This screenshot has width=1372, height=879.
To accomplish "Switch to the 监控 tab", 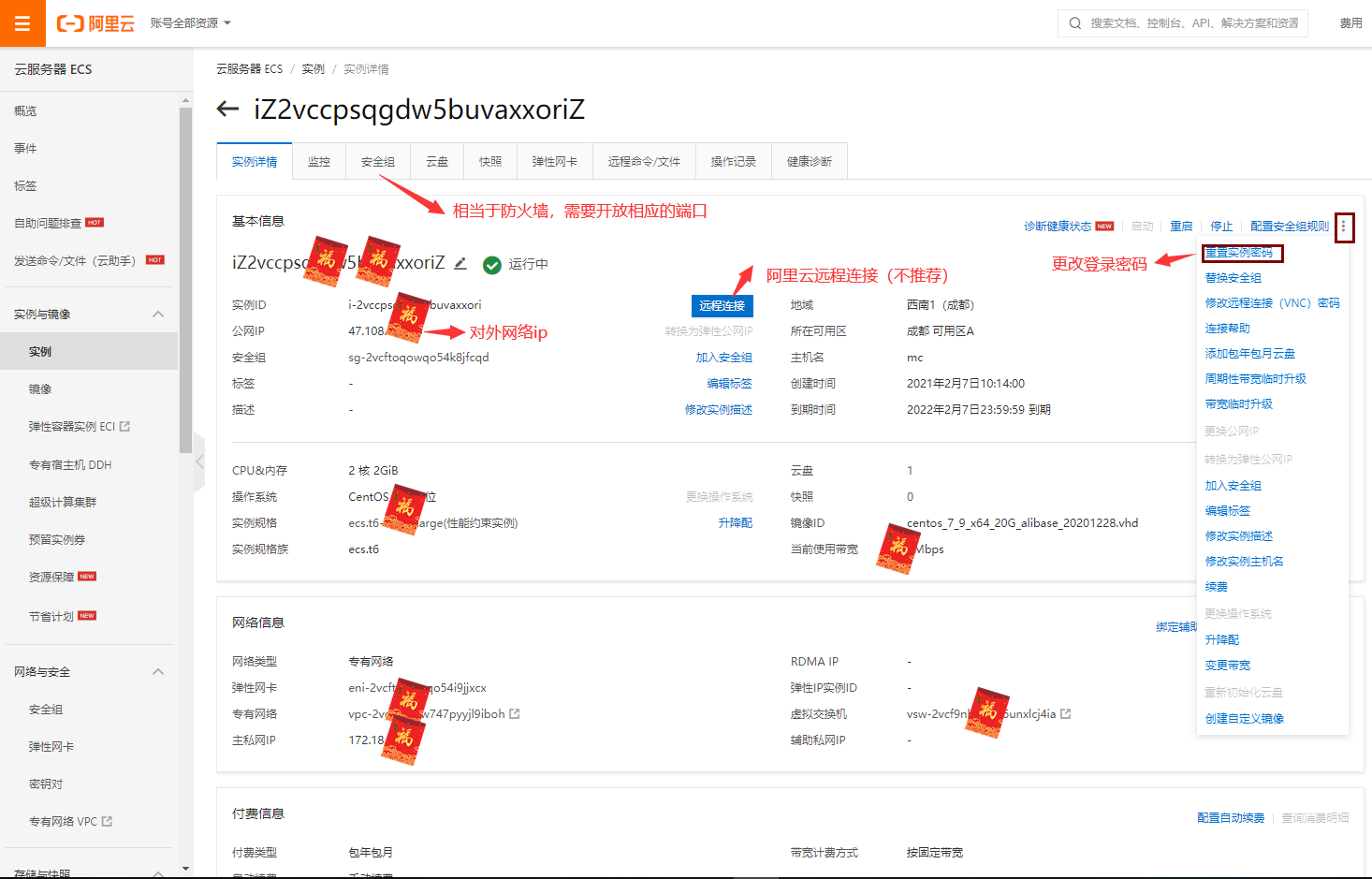I will point(319,162).
